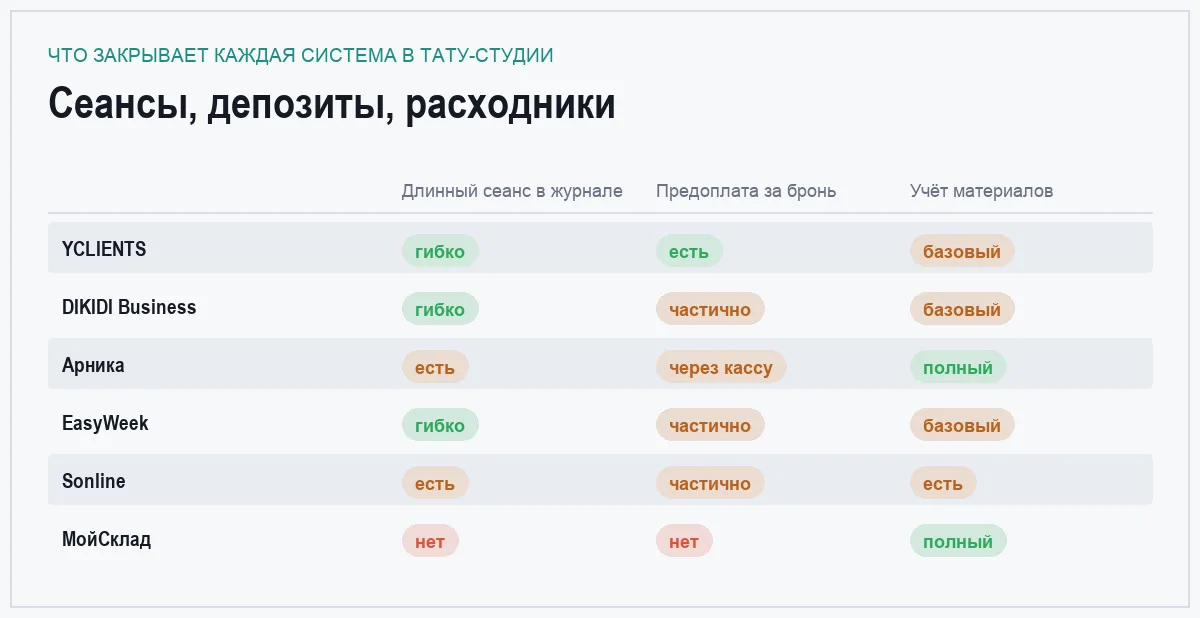The height and width of the screenshot is (618, 1200).
Task: Click column header 'Предоплата за бронь'
Action: (746, 191)
